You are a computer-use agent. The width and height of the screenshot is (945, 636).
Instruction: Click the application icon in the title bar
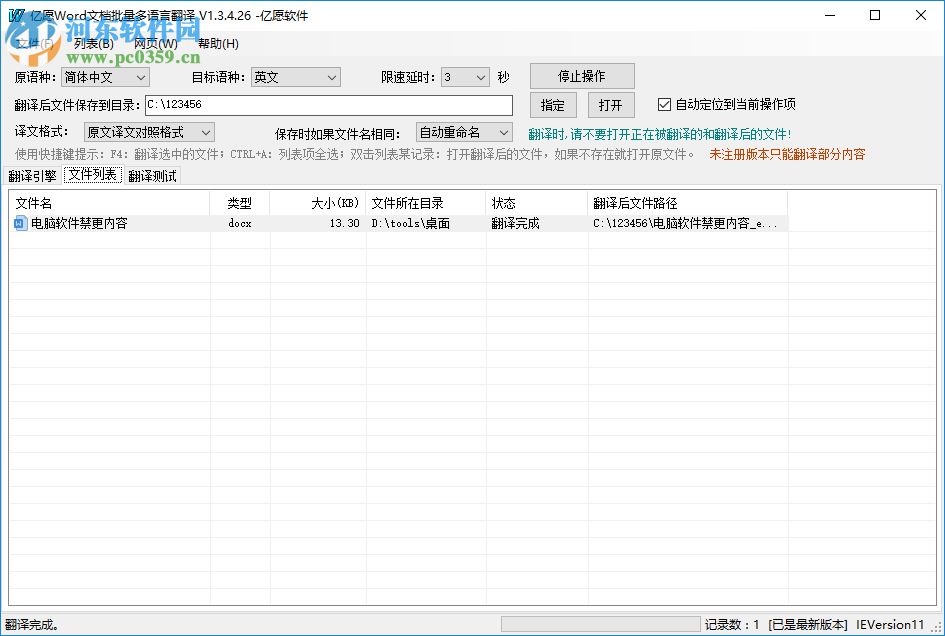click(14, 15)
